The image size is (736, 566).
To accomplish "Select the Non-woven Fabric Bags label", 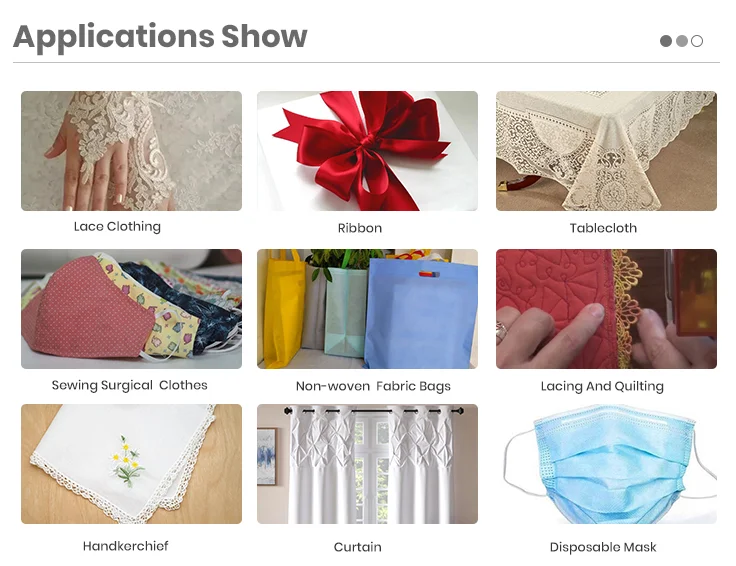I will pos(373,386).
